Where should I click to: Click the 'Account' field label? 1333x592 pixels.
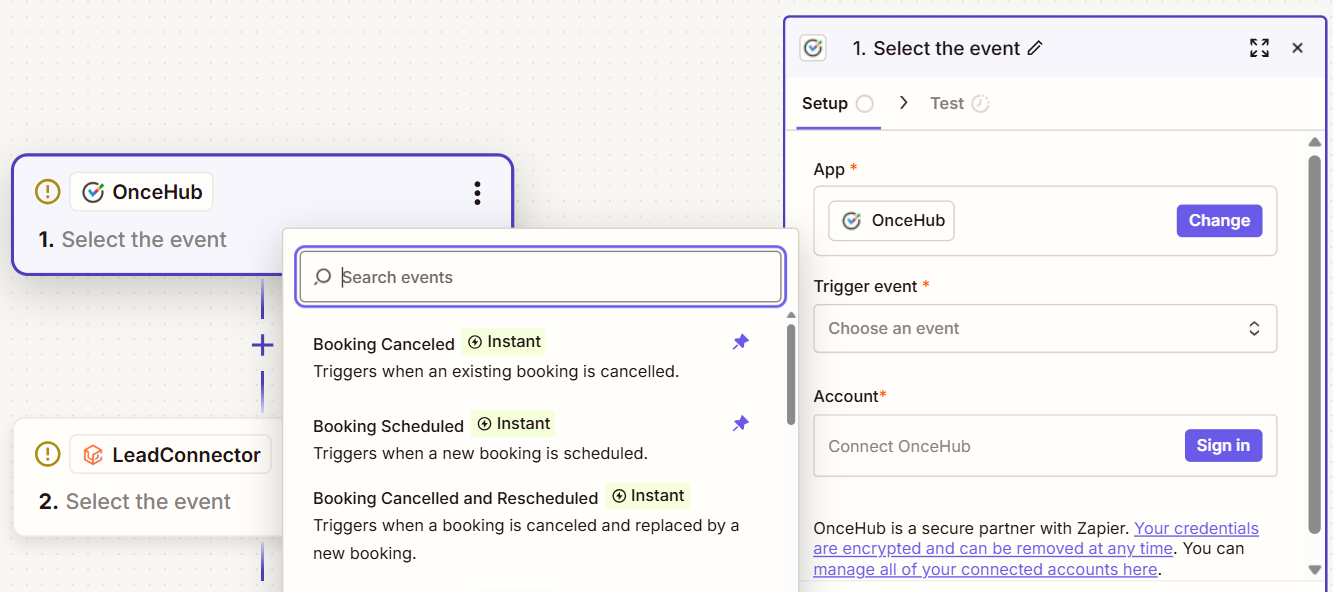[846, 396]
